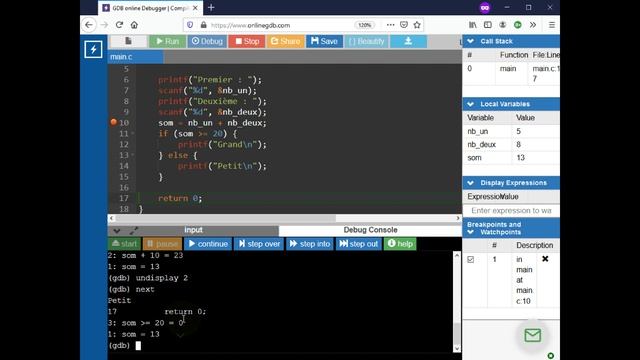This screenshot has width=640, height=360.
Task: Click the site lock security icon
Action: tap(204, 25)
